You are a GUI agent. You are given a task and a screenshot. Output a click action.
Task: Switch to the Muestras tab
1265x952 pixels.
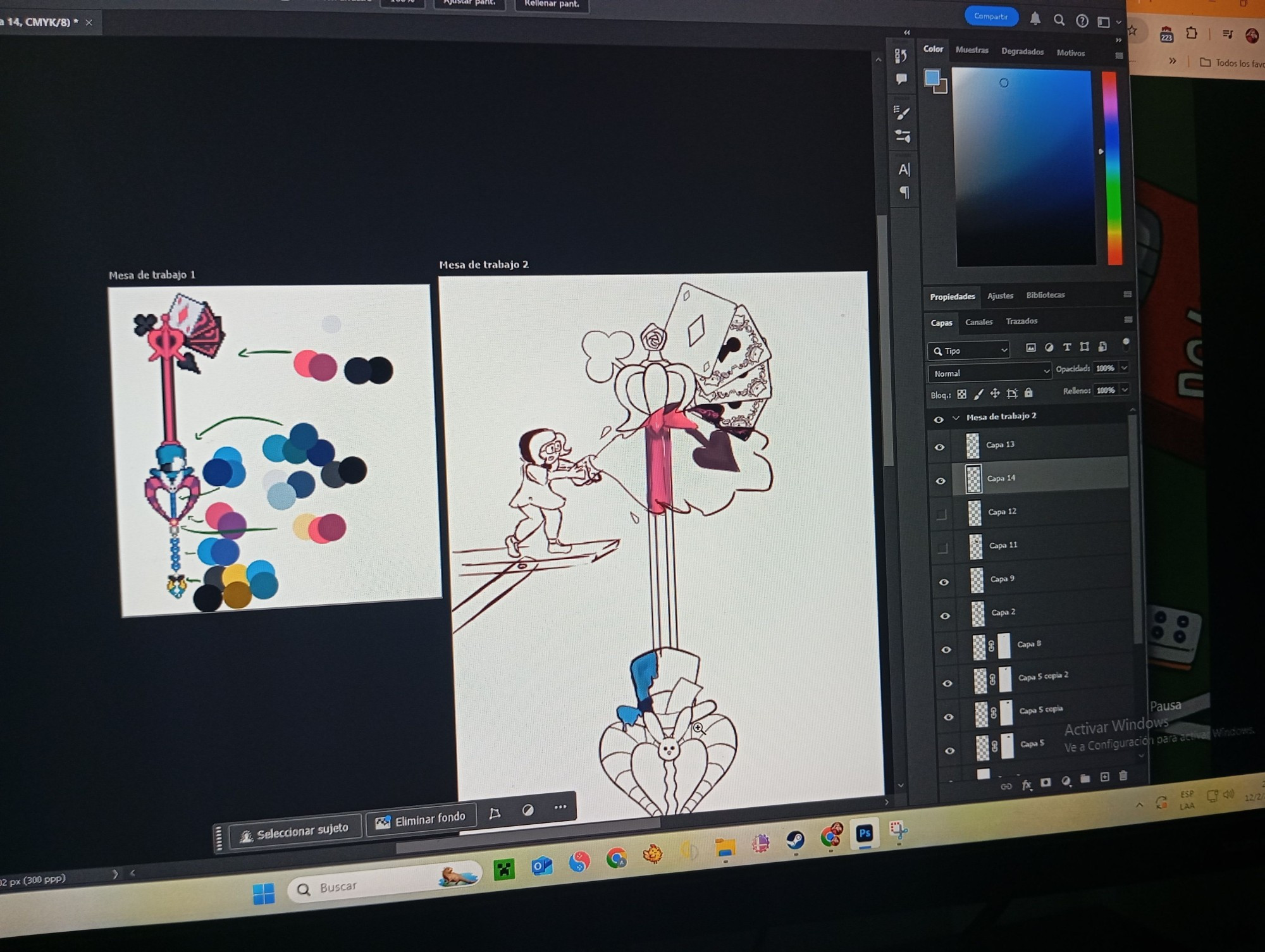tap(972, 50)
